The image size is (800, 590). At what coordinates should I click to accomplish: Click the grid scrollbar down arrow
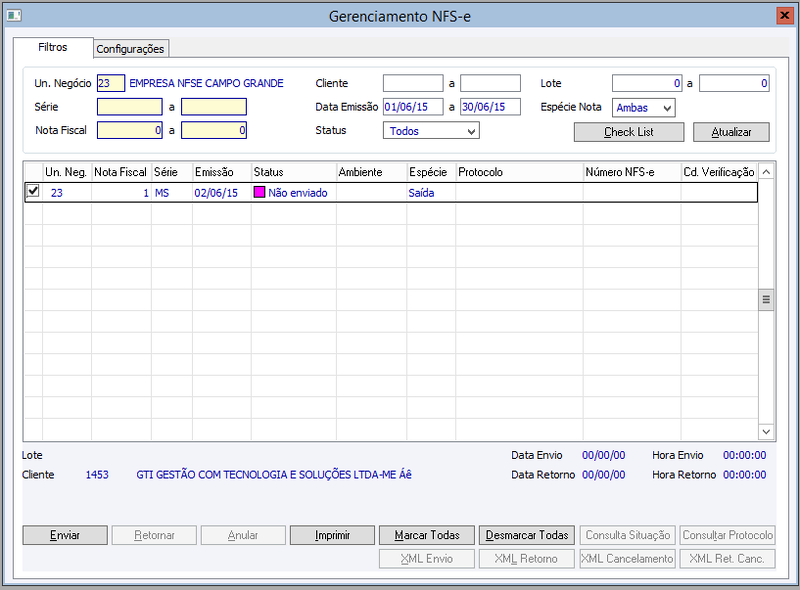(766, 432)
